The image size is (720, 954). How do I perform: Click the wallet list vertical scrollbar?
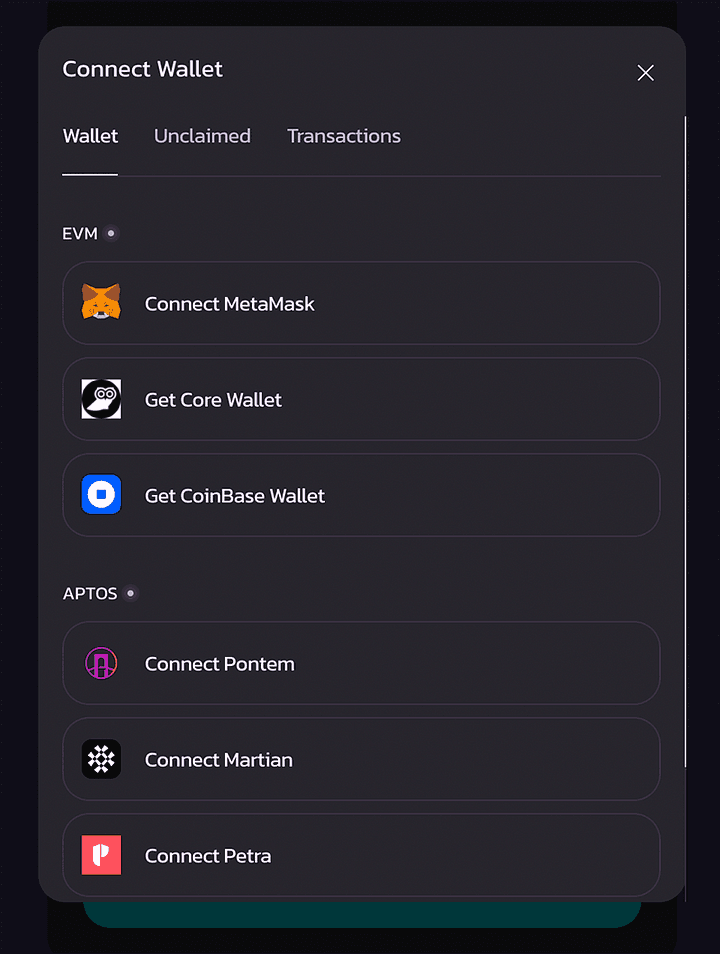[x=686, y=440]
